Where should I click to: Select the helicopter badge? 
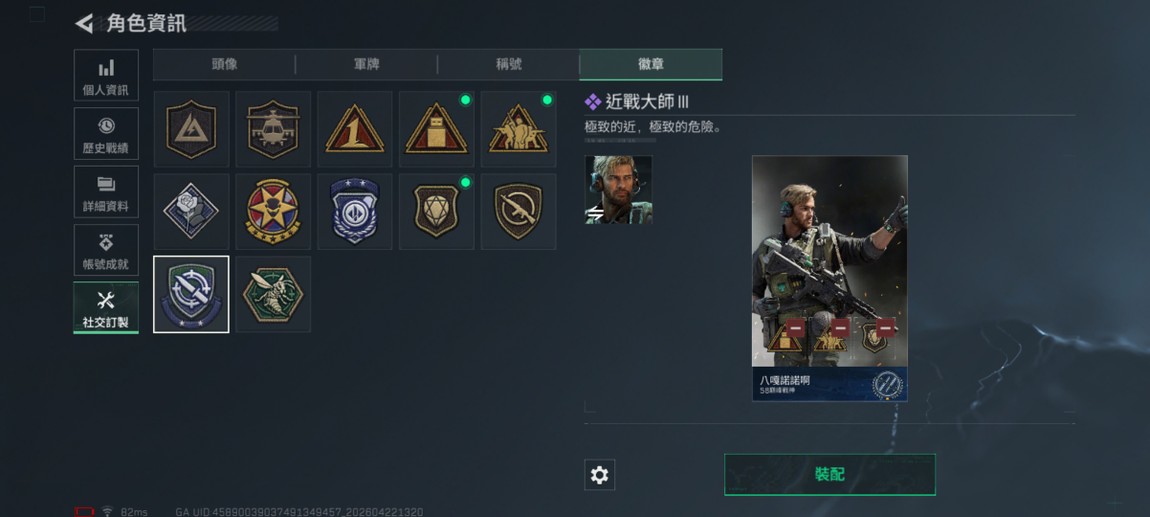click(x=273, y=129)
